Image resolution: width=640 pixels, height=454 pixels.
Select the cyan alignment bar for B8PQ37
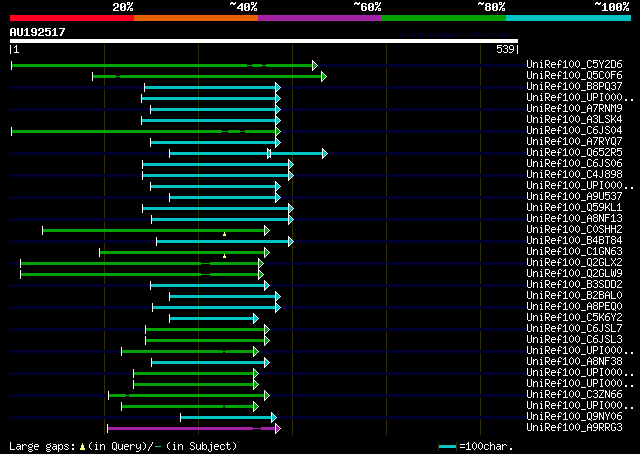211,87
